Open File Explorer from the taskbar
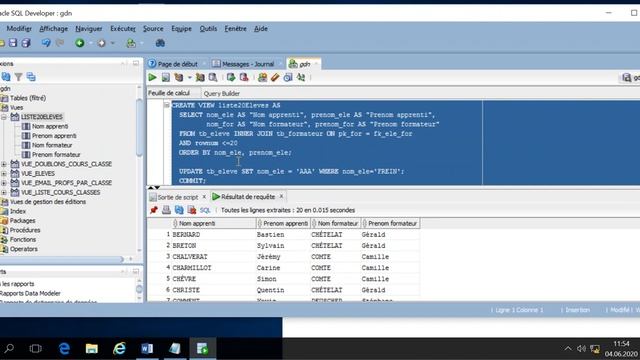This screenshot has height=360, width=640. tap(91, 349)
